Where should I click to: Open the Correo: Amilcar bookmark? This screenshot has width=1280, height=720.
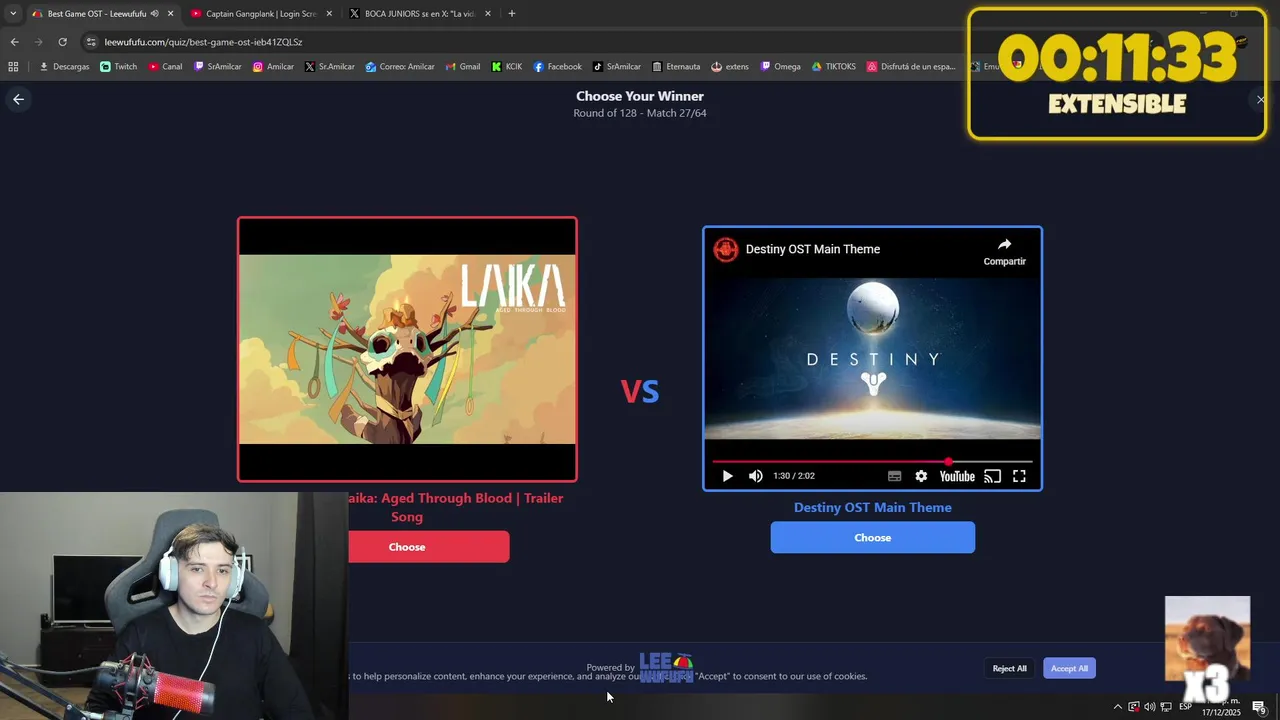(x=400, y=67)
